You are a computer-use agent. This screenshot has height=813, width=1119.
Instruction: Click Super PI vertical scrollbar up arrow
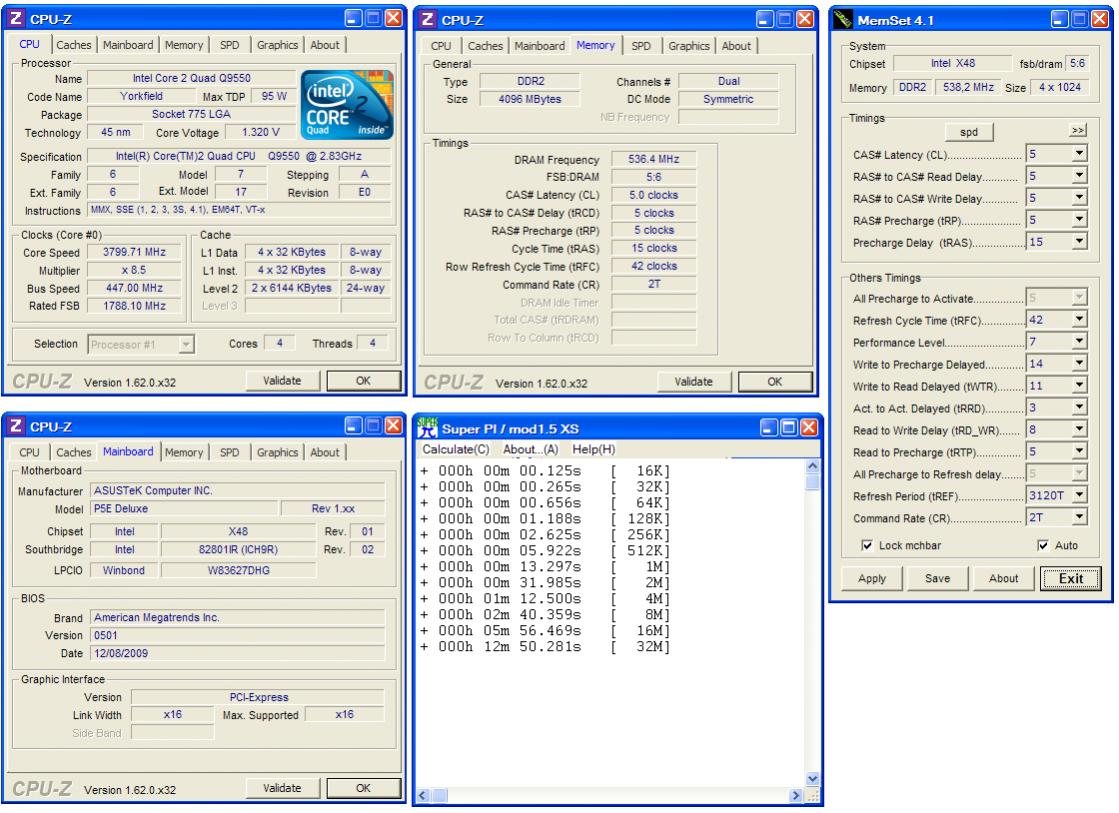click(x=813, y=467)
